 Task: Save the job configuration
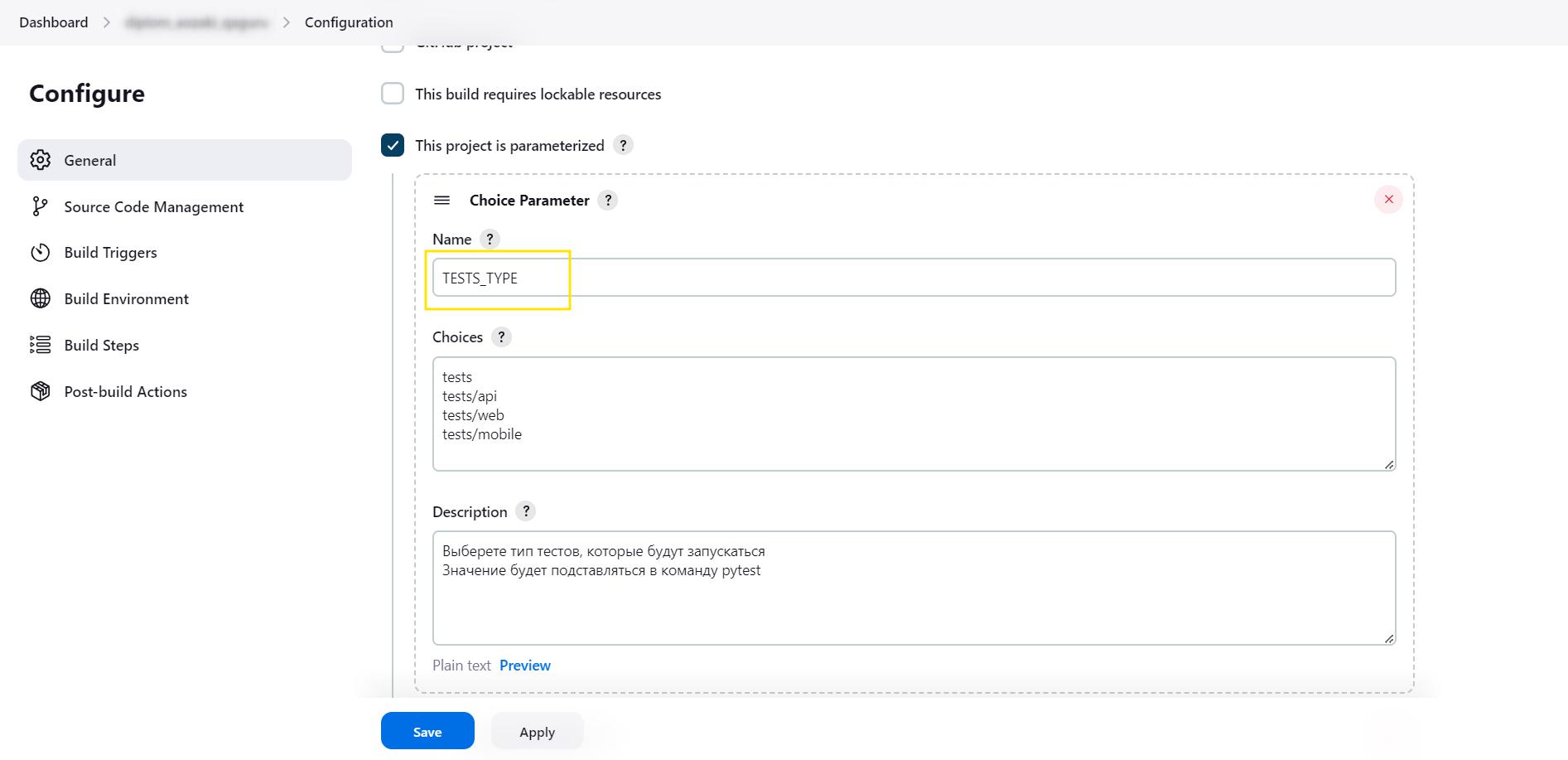pyautogui.click(x=427, y=731)
